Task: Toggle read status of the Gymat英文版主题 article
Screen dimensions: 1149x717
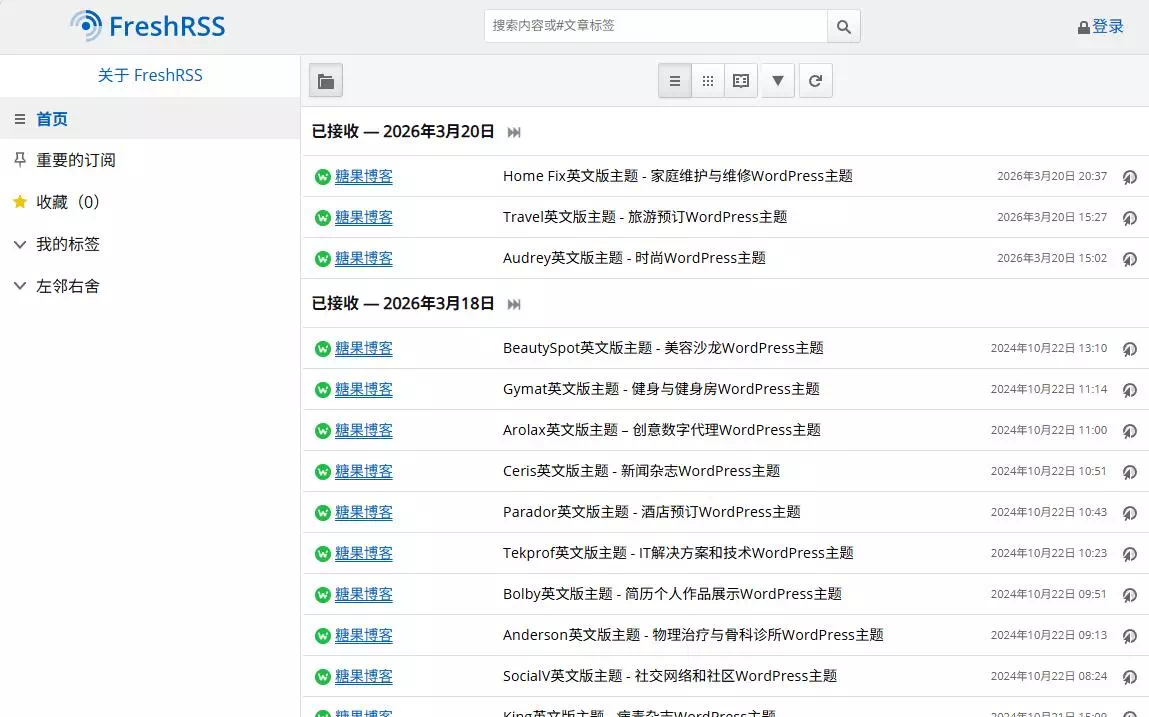Action: point(1129,390)
